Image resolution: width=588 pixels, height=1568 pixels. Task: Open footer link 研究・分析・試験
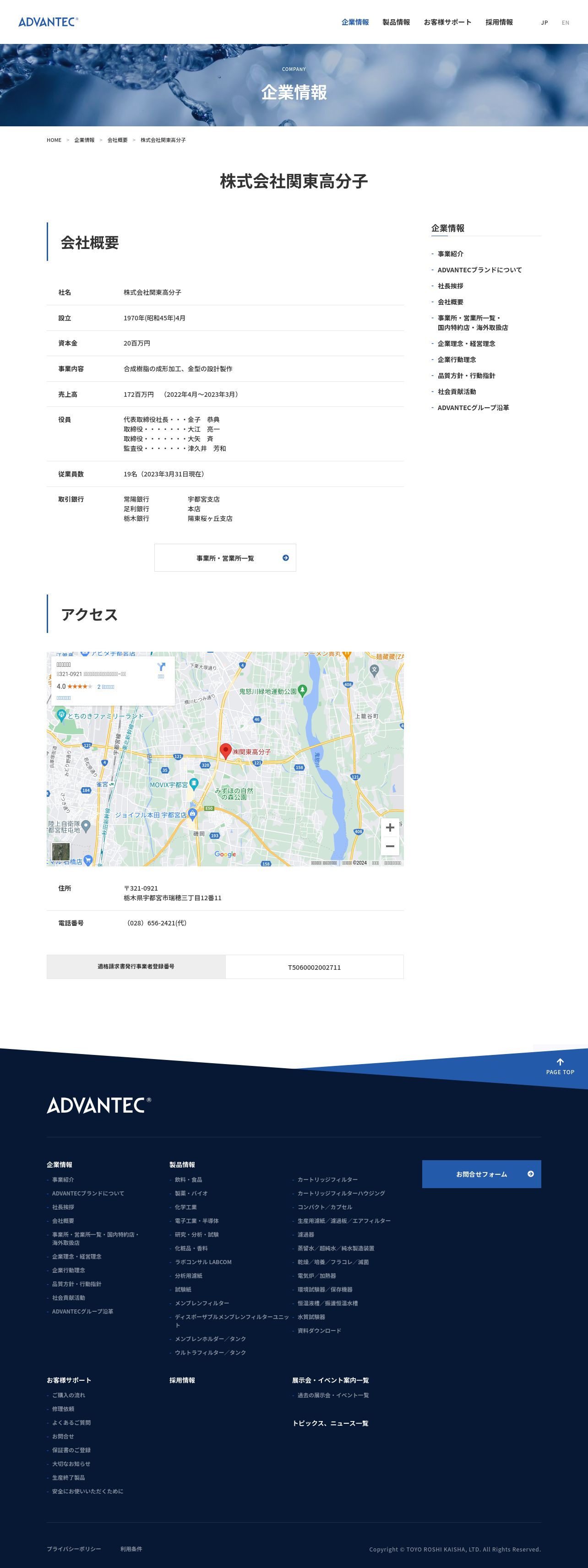197,1234
